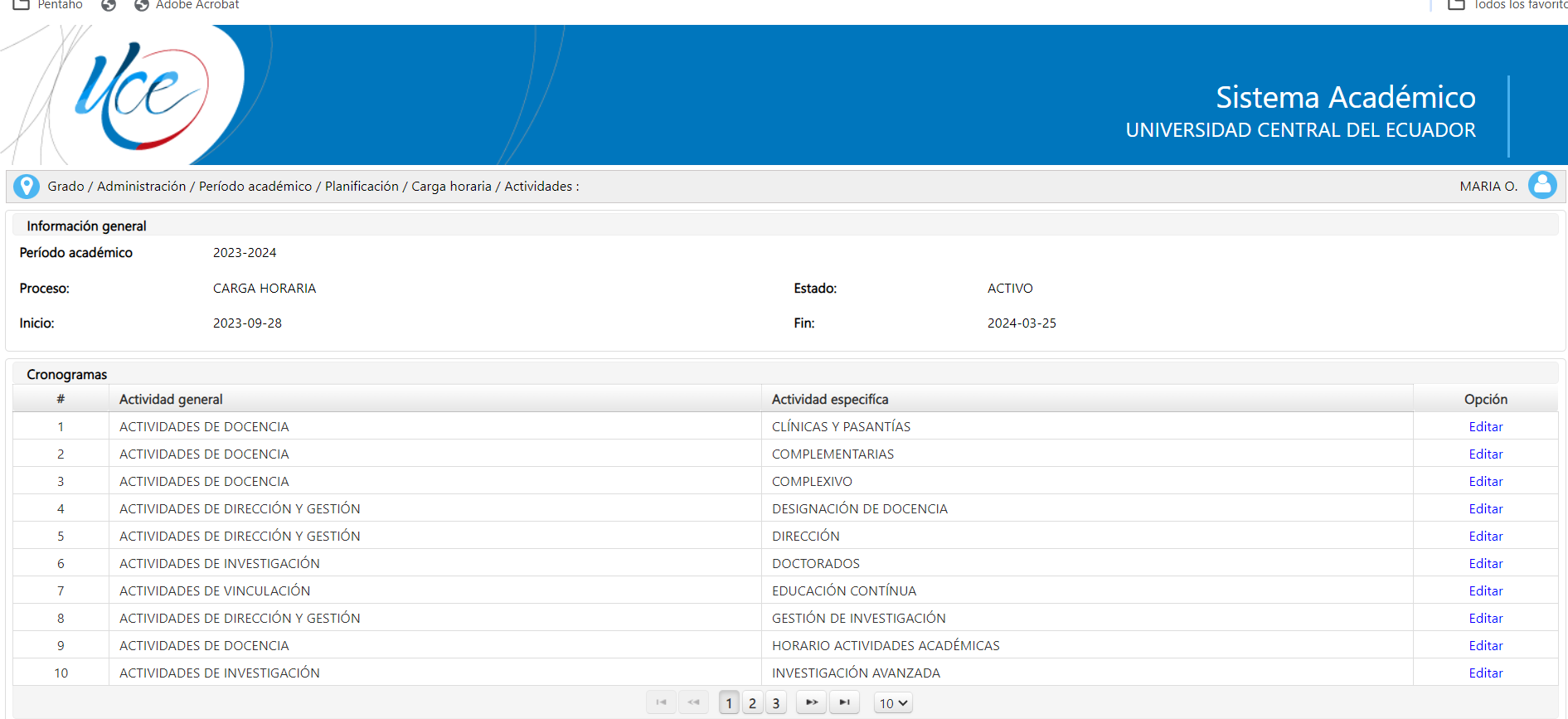Open rows-per-page dropdown showing 10
Viewport: 1568px width, 719px height.
click(x=893, y=703)
